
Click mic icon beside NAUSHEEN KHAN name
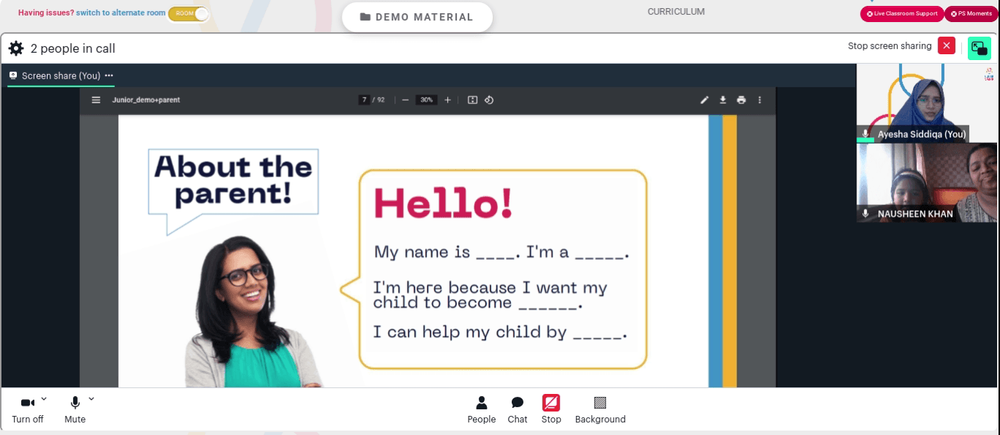[865, 214]
